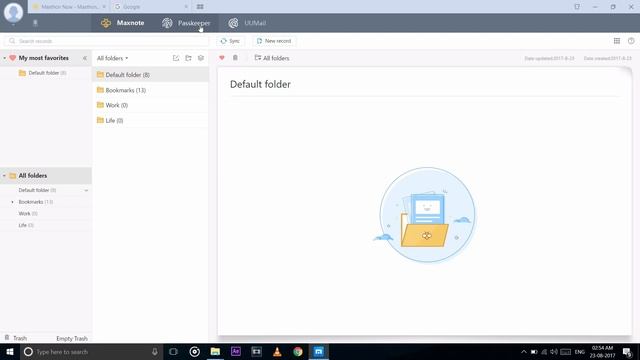Click the ENG language indicator
The image size is (640, 360).
tap(580, 351)
